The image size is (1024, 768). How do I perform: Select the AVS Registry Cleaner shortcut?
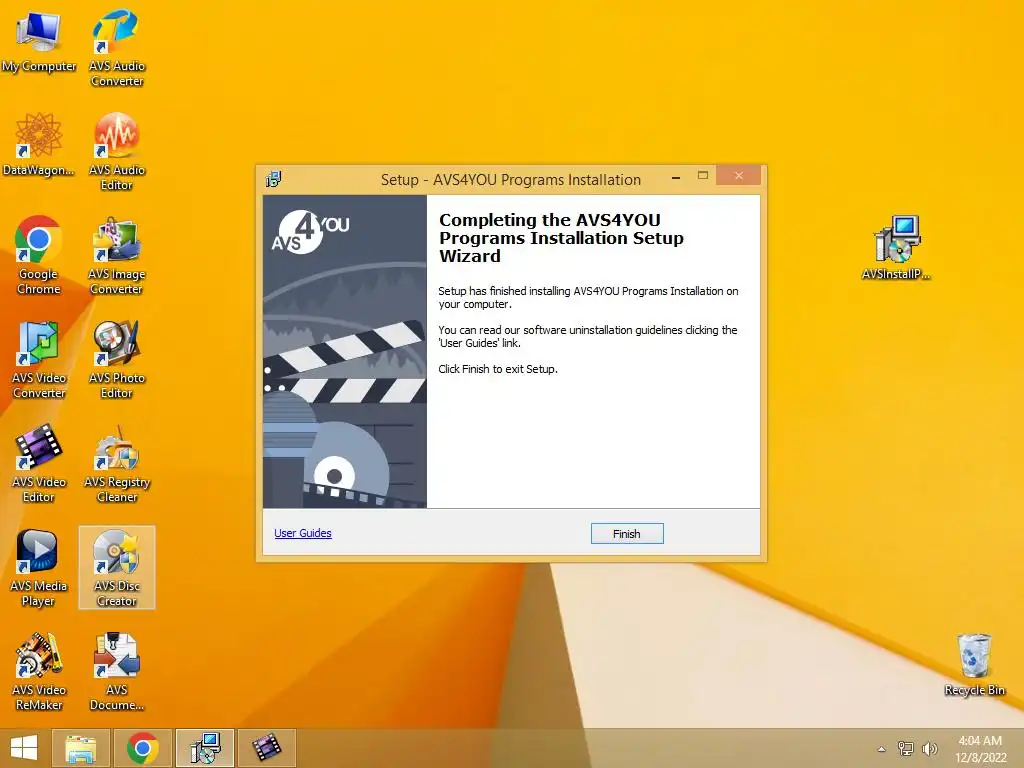(116, 463)
